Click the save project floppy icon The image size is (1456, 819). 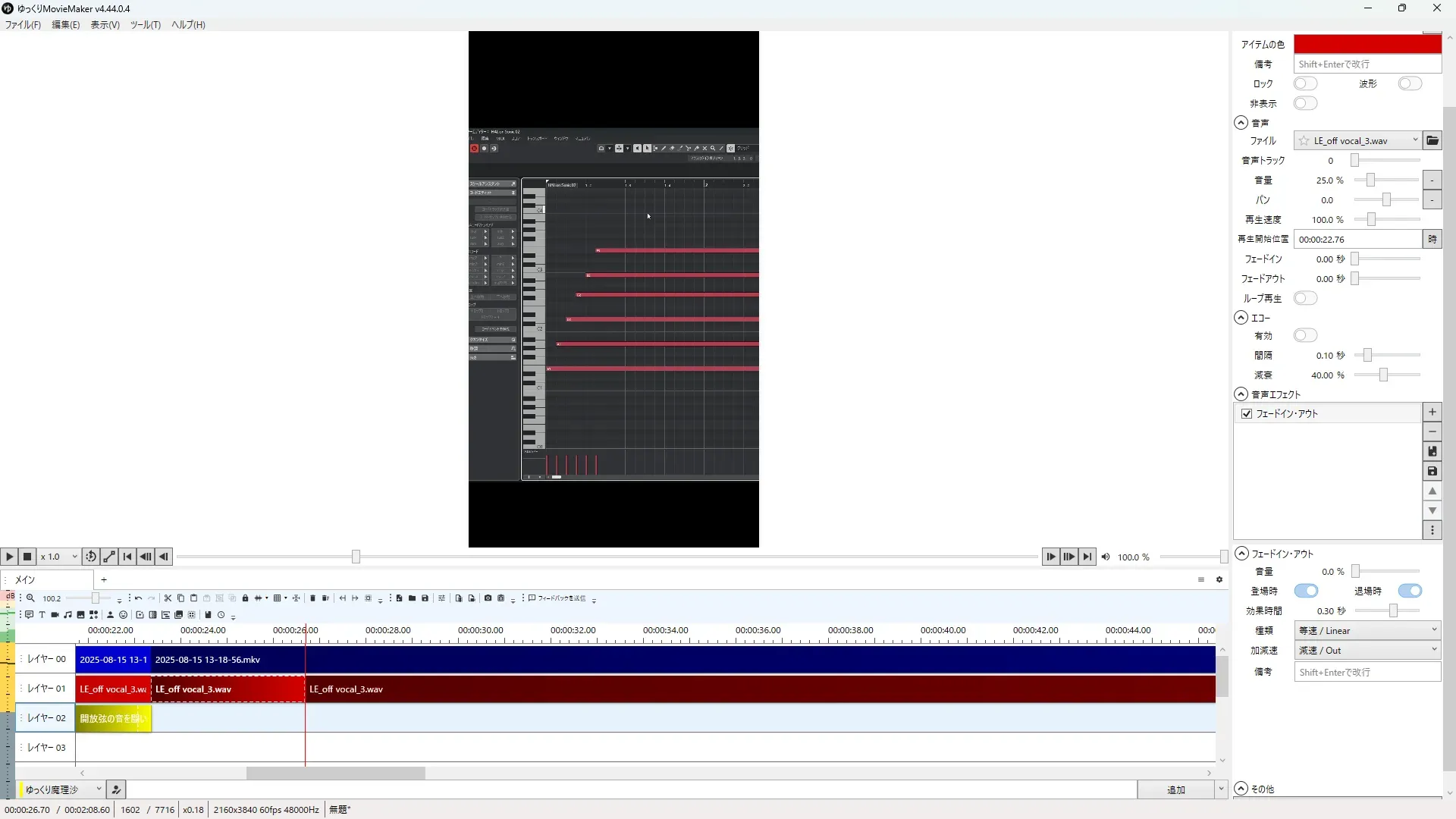[425, 598]
